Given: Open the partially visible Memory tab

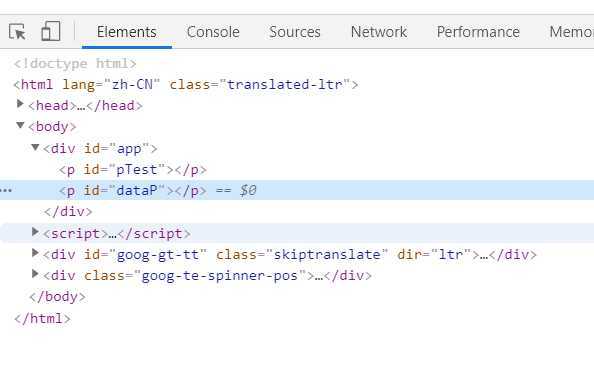Looking at the screenshot, I should 571,32.
